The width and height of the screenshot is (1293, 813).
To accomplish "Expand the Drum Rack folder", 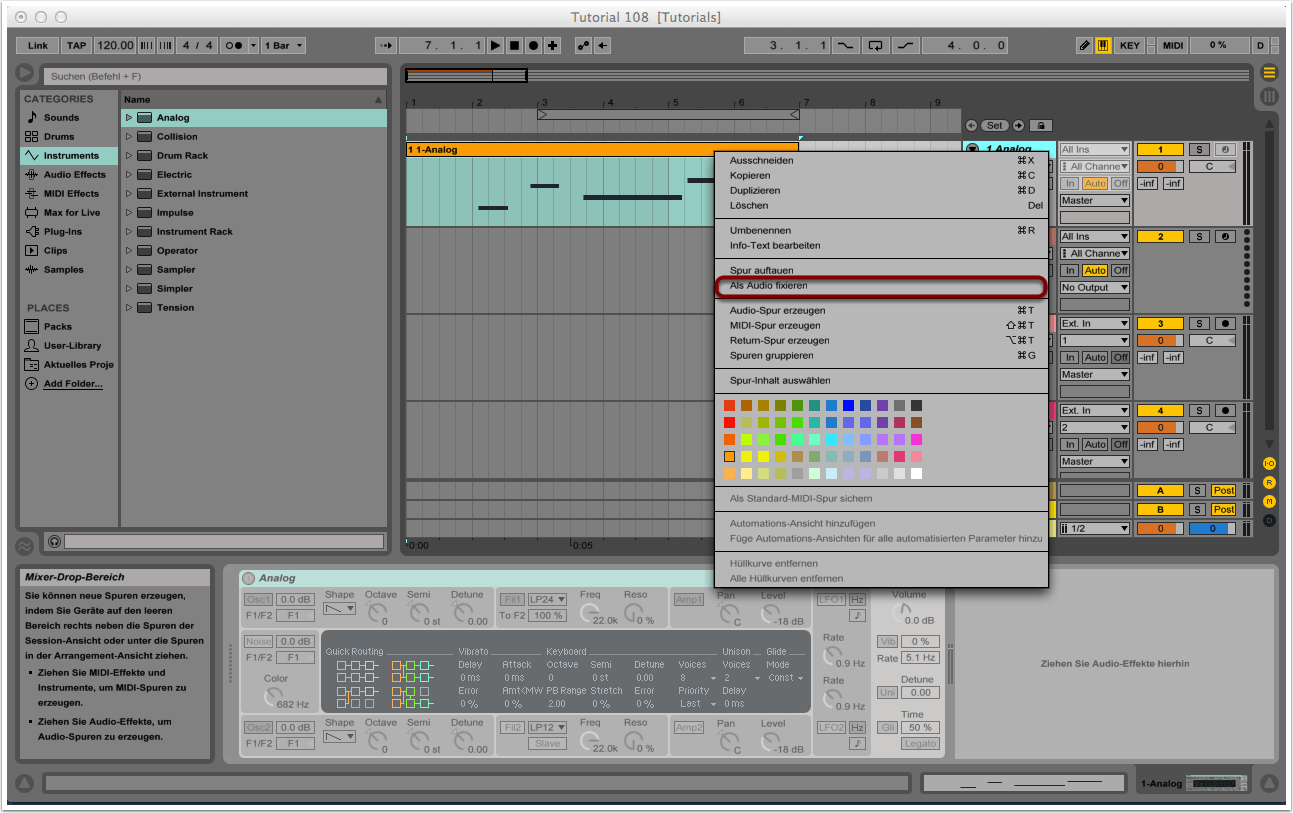I will coord(129,156).
